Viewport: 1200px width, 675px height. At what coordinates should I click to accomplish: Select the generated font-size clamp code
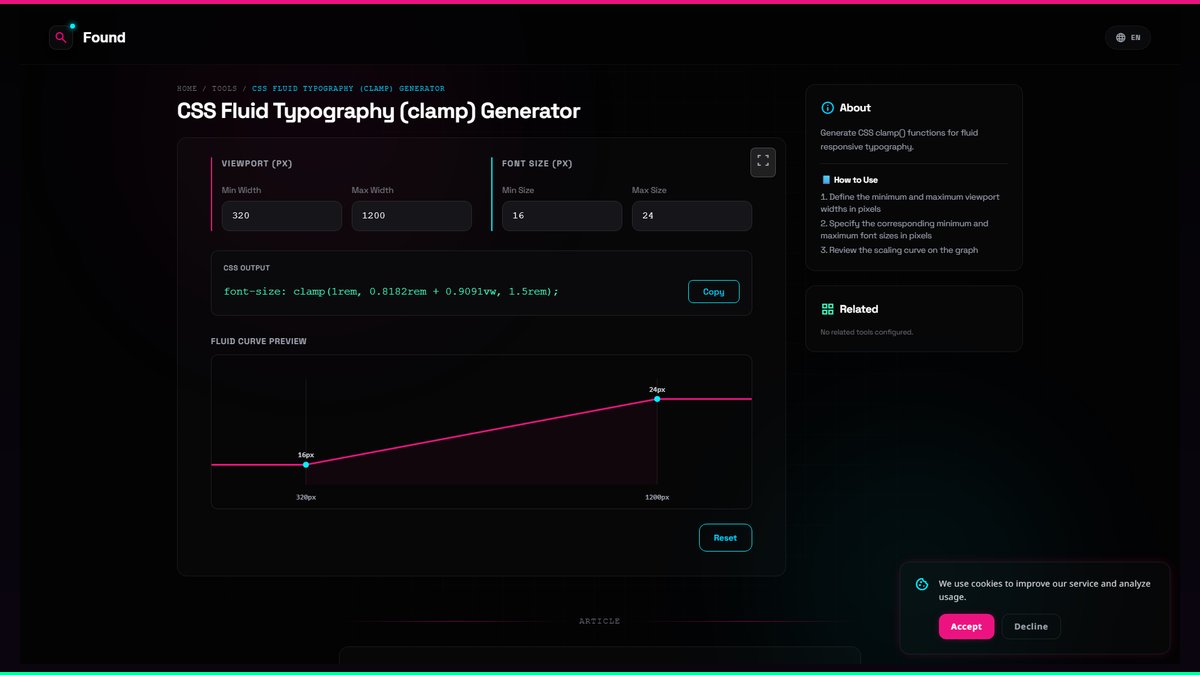pos(391,291)
